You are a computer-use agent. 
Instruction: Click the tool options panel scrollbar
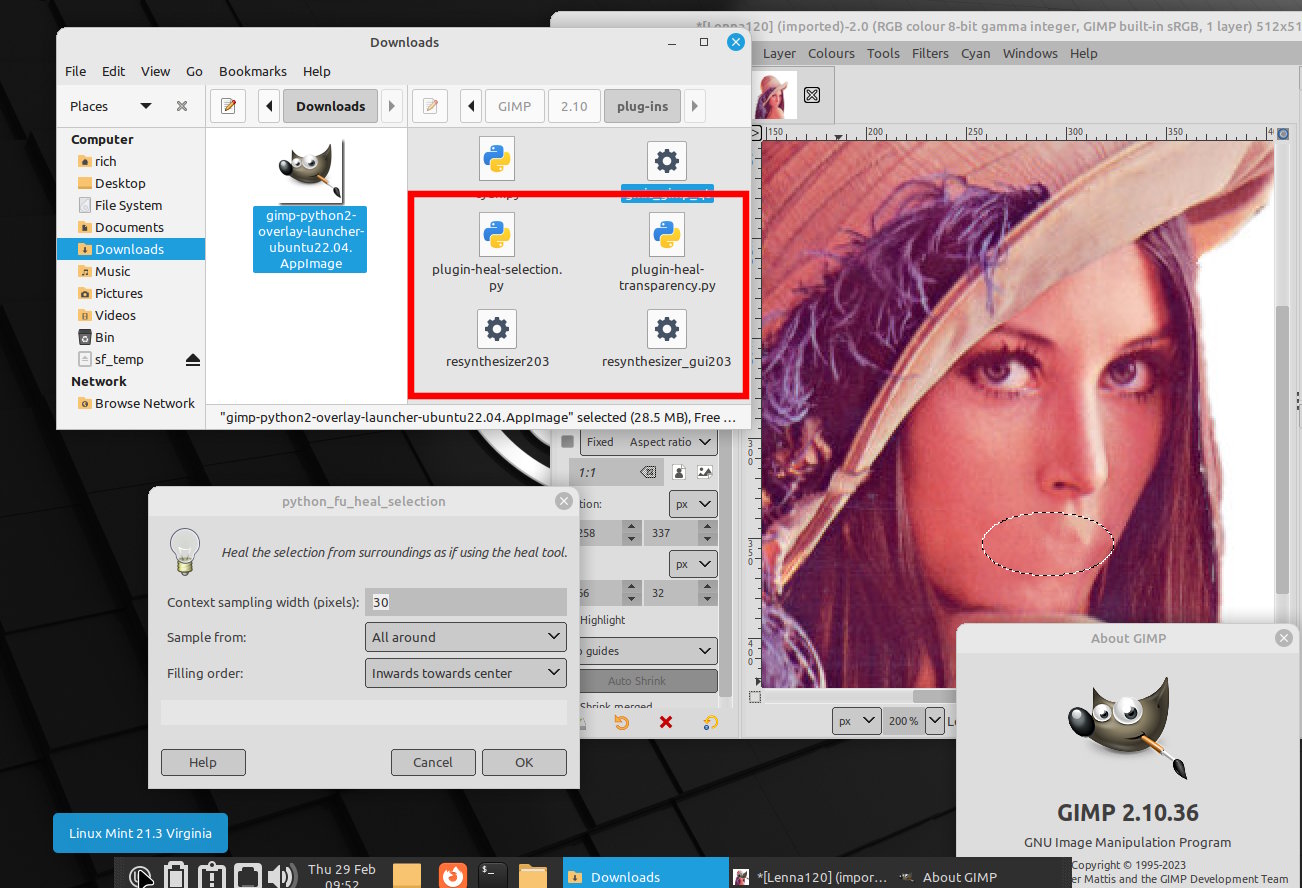[x=727, y=563]
